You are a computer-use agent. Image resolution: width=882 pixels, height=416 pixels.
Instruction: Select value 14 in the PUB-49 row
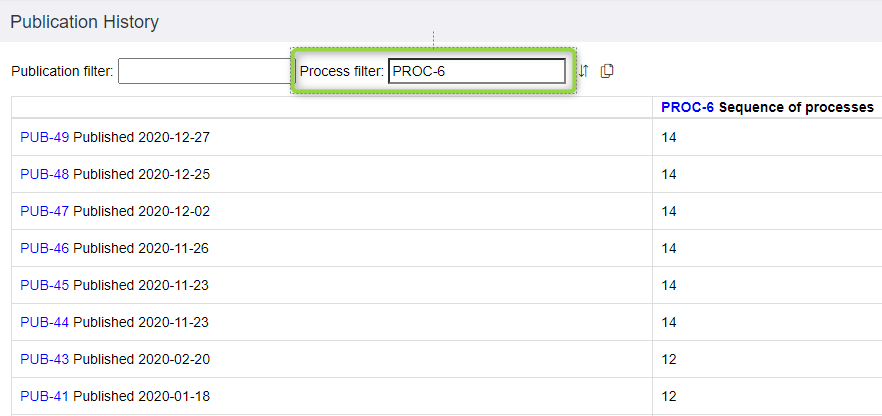click(x=669, y=137)
